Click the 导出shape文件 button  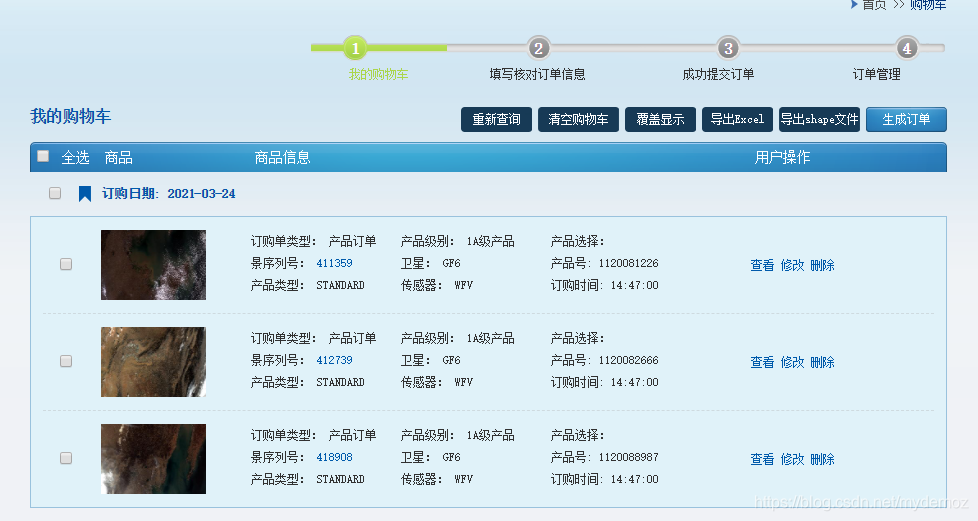820,119
